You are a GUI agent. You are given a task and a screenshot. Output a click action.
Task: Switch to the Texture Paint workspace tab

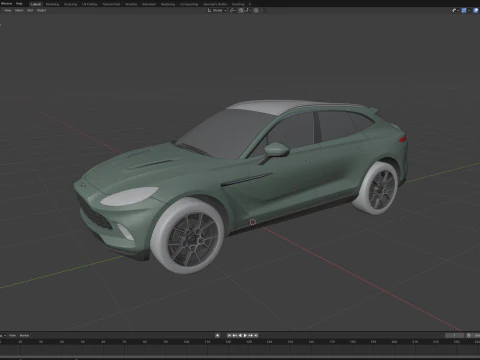(x=111, y=4)
